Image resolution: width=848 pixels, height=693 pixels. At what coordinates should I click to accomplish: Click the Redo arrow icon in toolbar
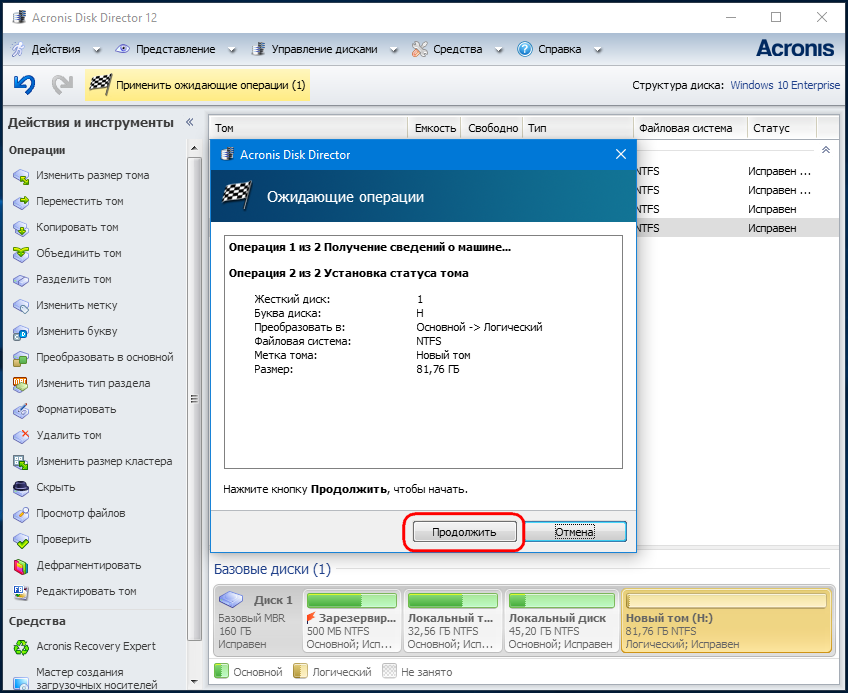pos(62,85)
